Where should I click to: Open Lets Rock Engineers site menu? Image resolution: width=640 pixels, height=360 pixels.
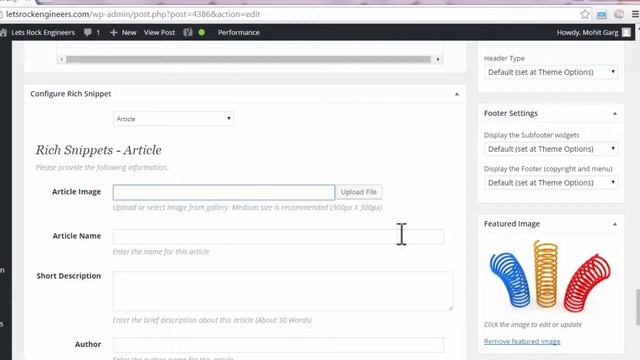click(43, 32)
